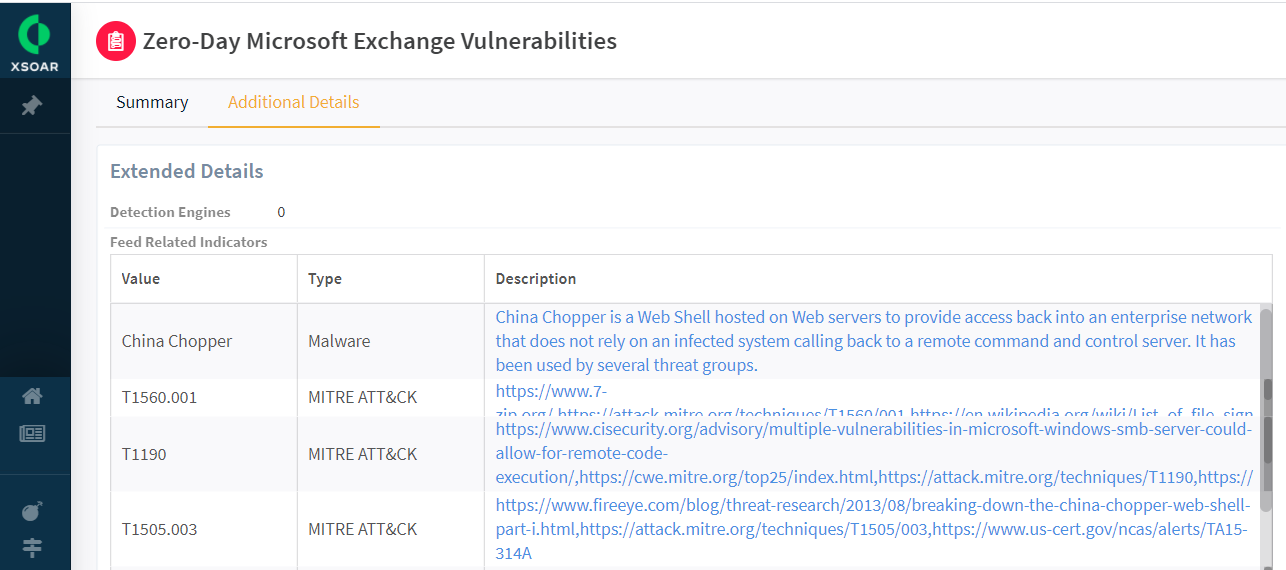Switch to the Summary tab

pos(152,102)
